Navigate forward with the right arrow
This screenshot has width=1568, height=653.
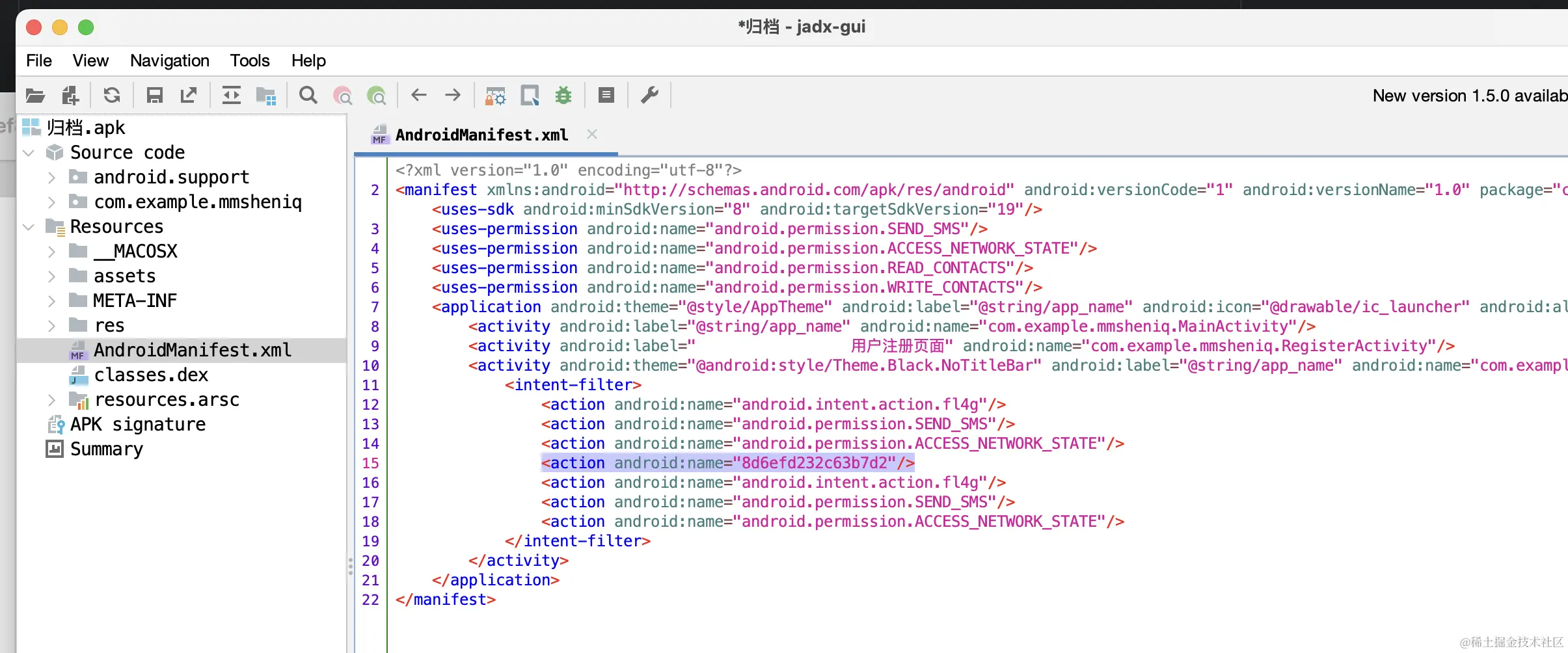[x=453, y=96]
